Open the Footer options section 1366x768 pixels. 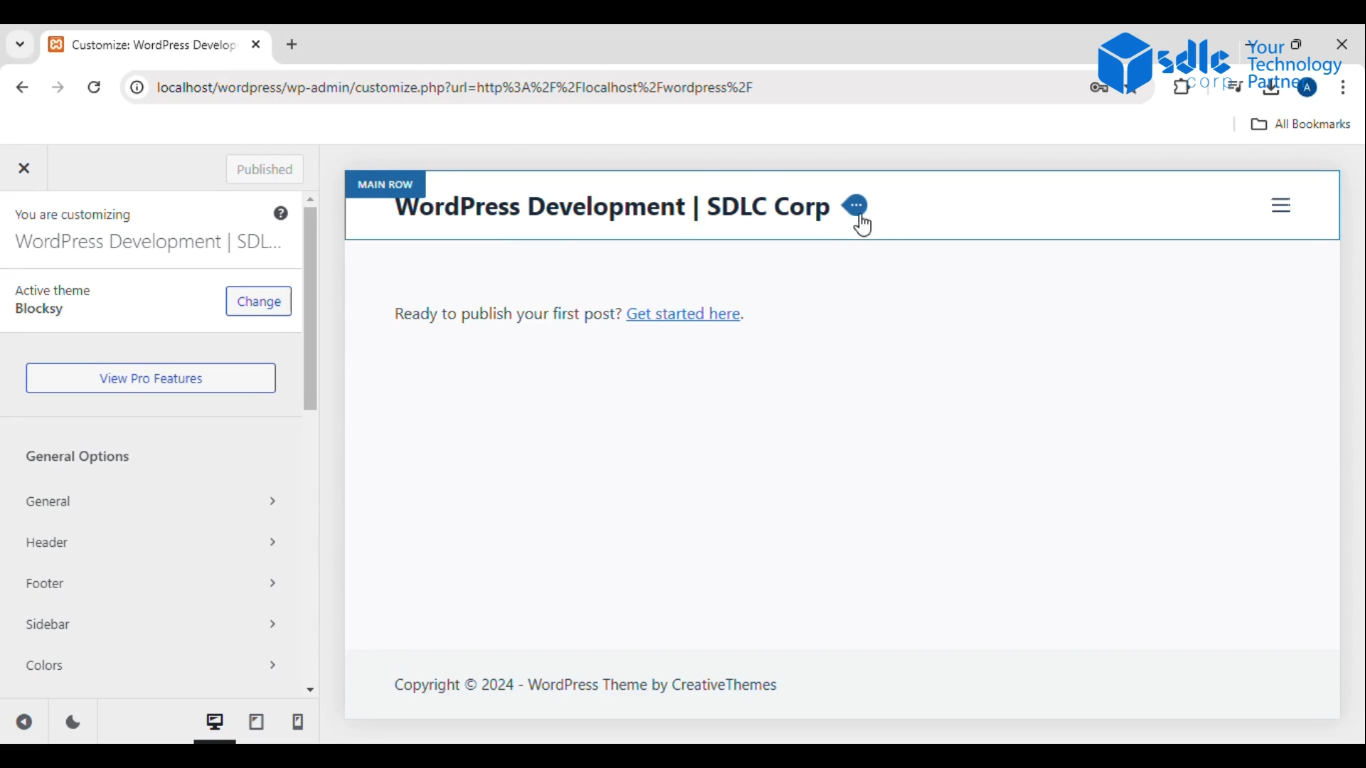(151, 583)
